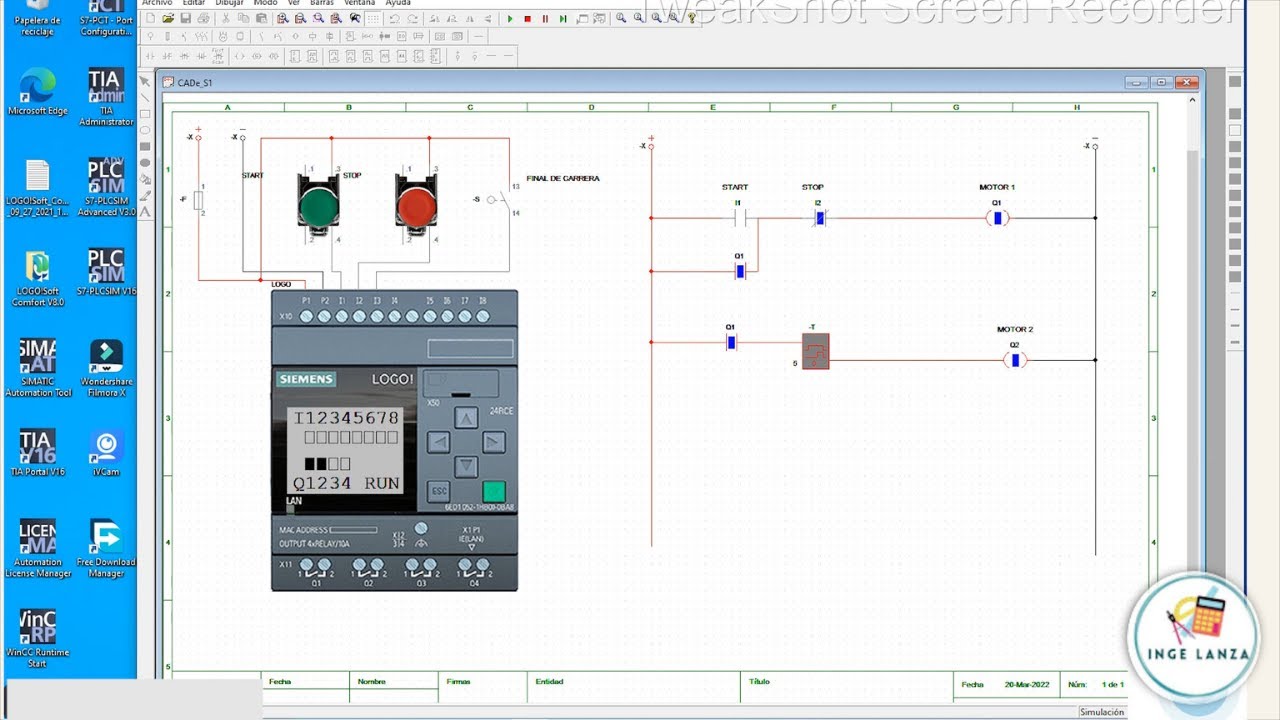The image size is (1280, 720).
Task: Open iVCam desktop shortcut
Action: [x=106, y=453]
